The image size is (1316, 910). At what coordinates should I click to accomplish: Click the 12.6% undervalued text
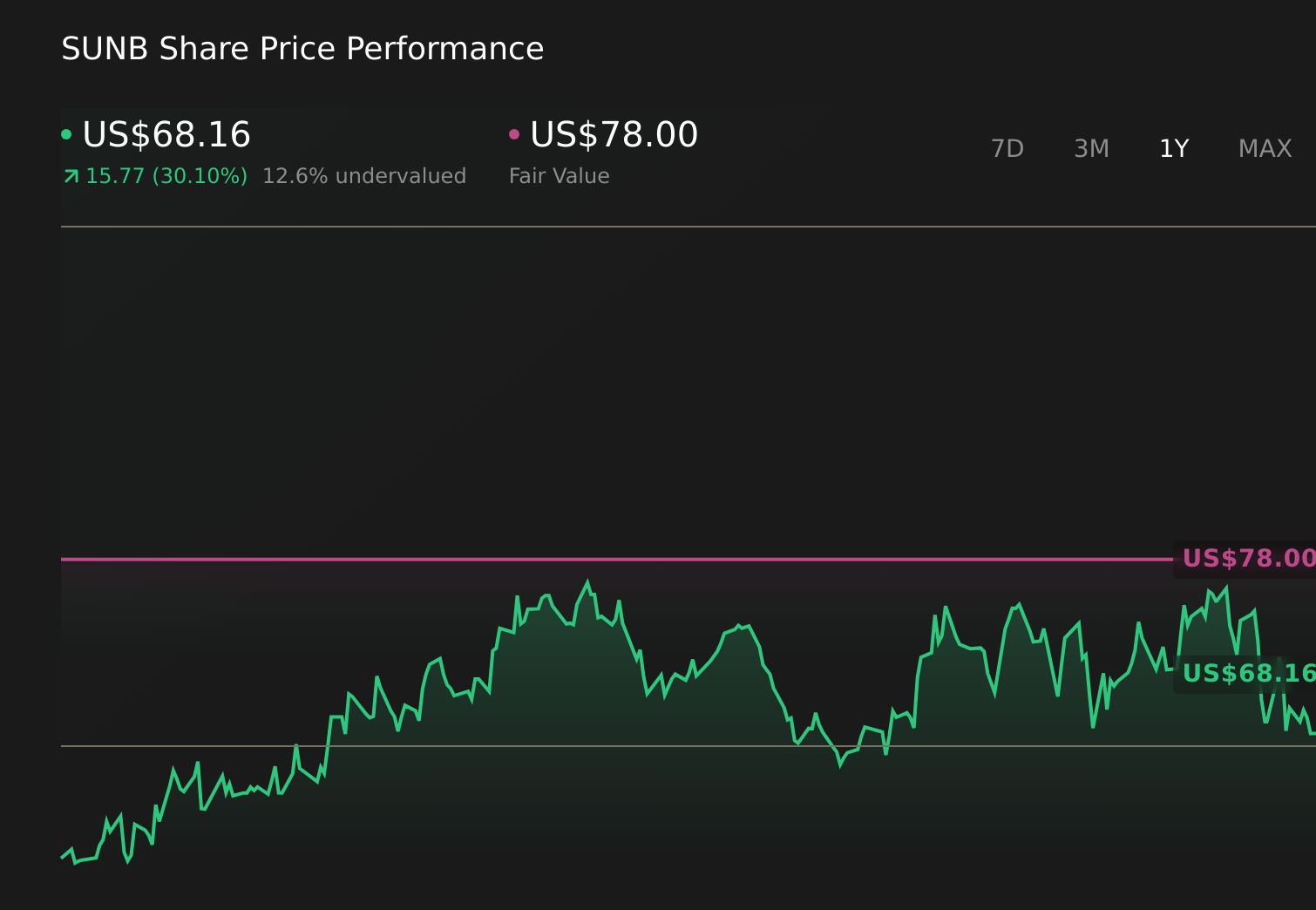coord(364,175)
